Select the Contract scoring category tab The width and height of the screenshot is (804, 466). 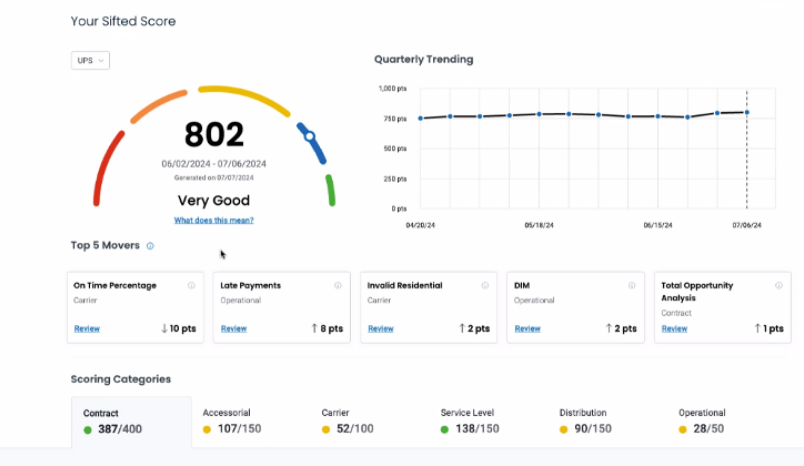[x=130, y=421]
